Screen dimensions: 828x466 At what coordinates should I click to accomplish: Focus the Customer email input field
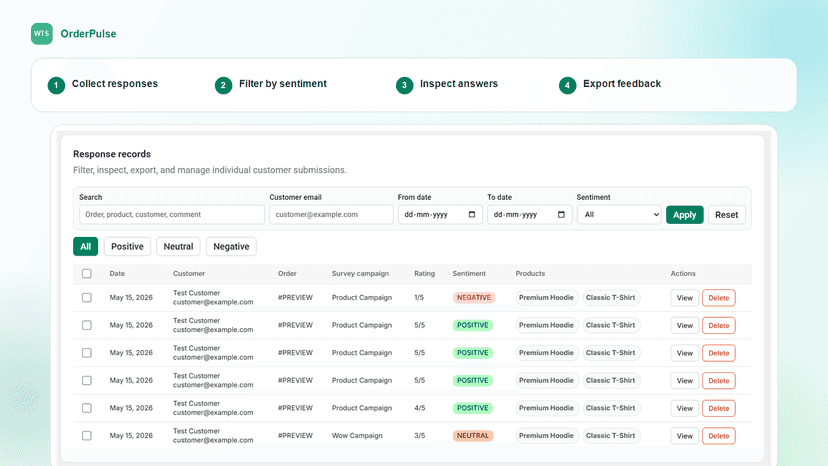331,215
